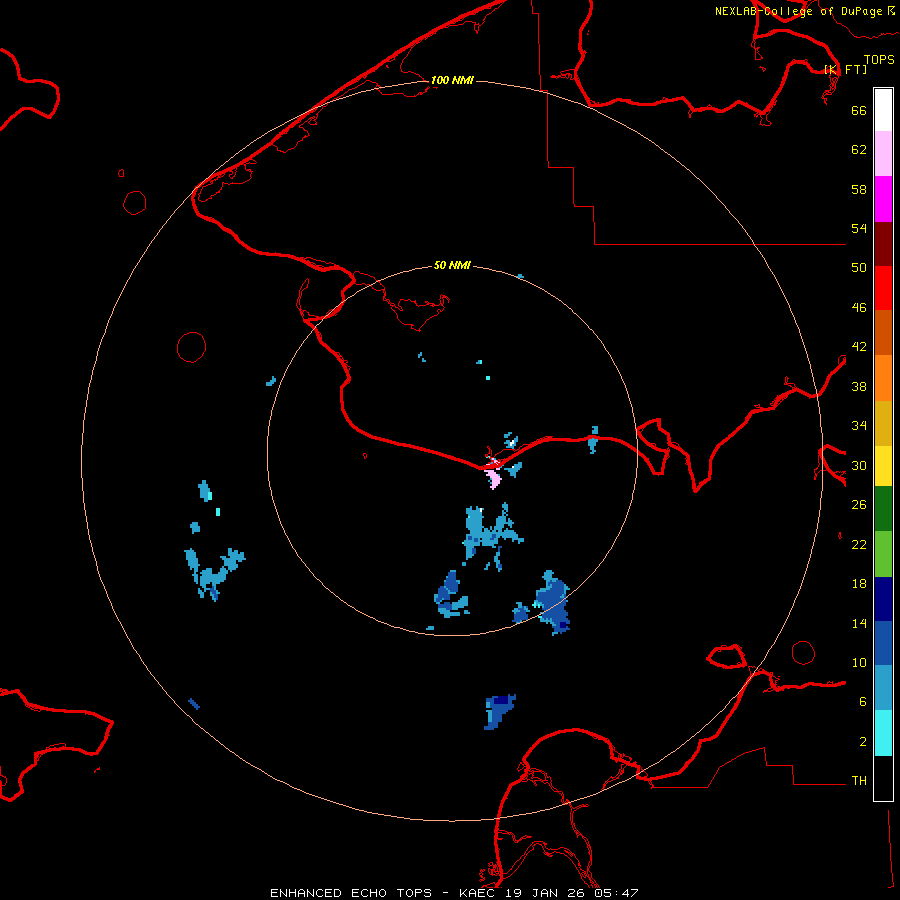
Task: Click the TOPS legend title
Action: [x=879, y=59]
